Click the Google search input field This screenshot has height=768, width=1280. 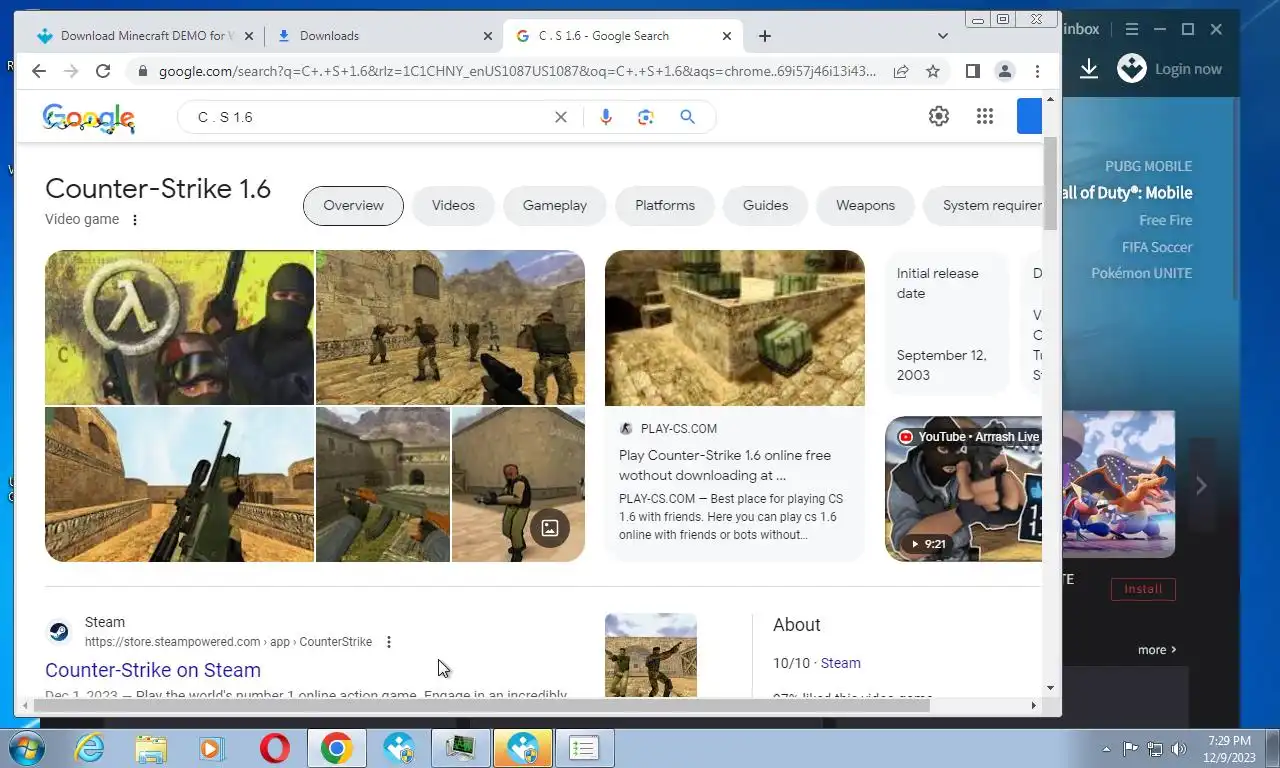click(x=370, y=117)
